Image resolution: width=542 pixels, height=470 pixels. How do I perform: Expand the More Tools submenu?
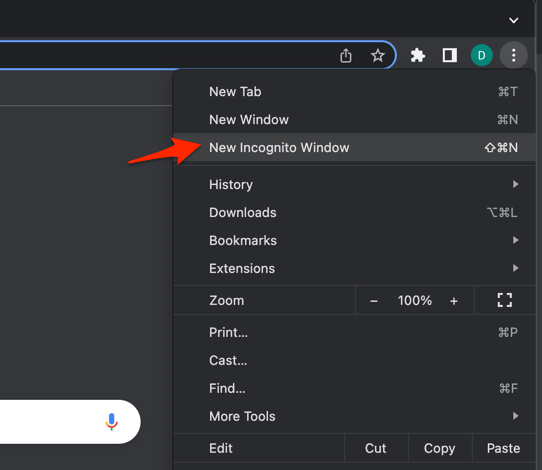coord(354,416)
